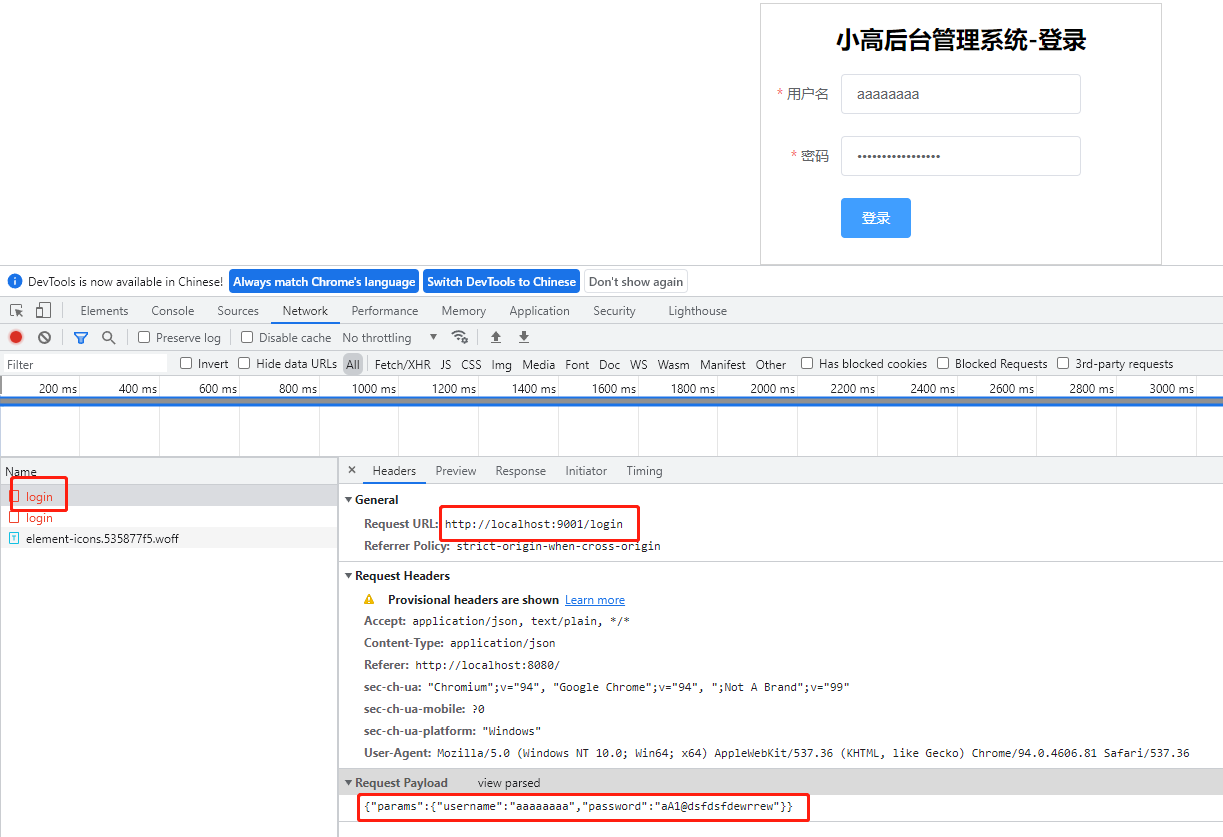Open network search magnifier icon
The height and width of the screenshot is (837, 1223).
pos(108,337)
